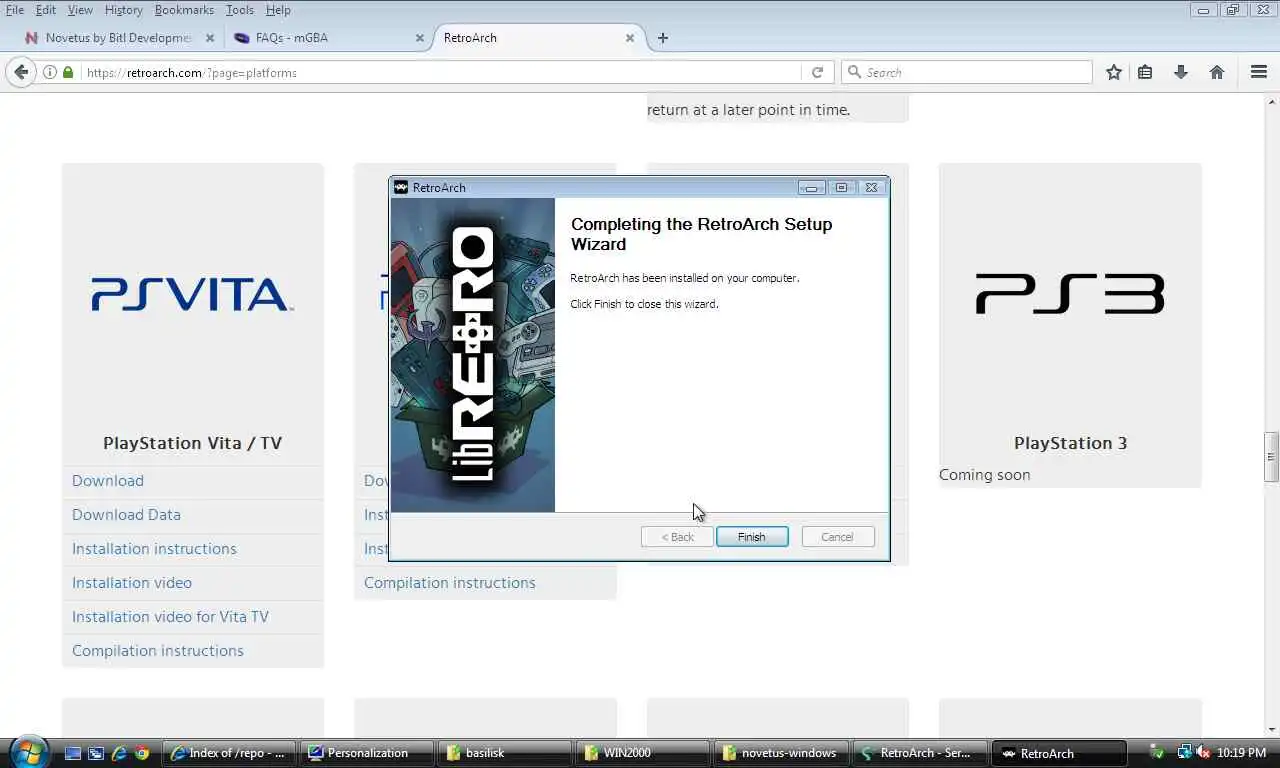The image size is (1280, 768).
Task: Click Finish in the RetroArch setup wizard
Action: [752, 537]
